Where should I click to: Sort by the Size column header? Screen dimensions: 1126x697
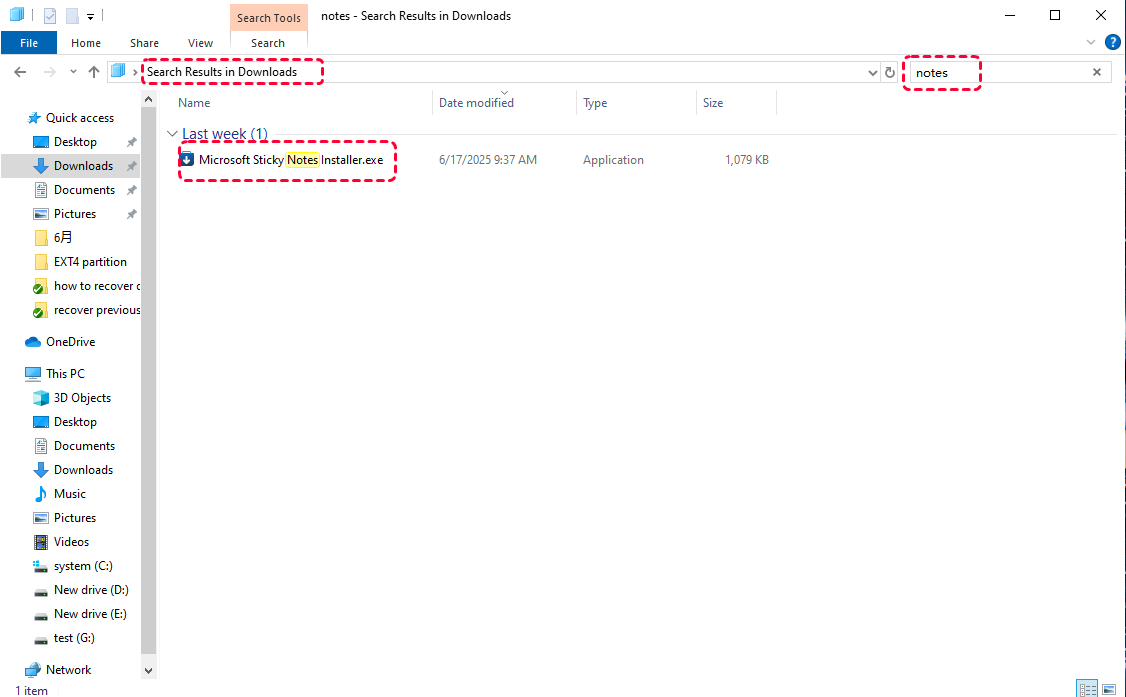click(713, 103)
